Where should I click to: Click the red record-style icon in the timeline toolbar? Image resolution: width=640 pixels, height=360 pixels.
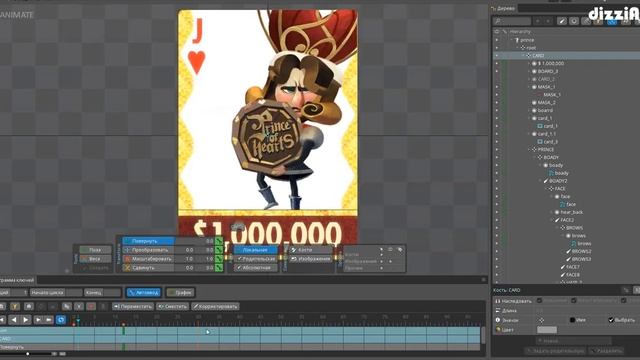click(91, 306)
